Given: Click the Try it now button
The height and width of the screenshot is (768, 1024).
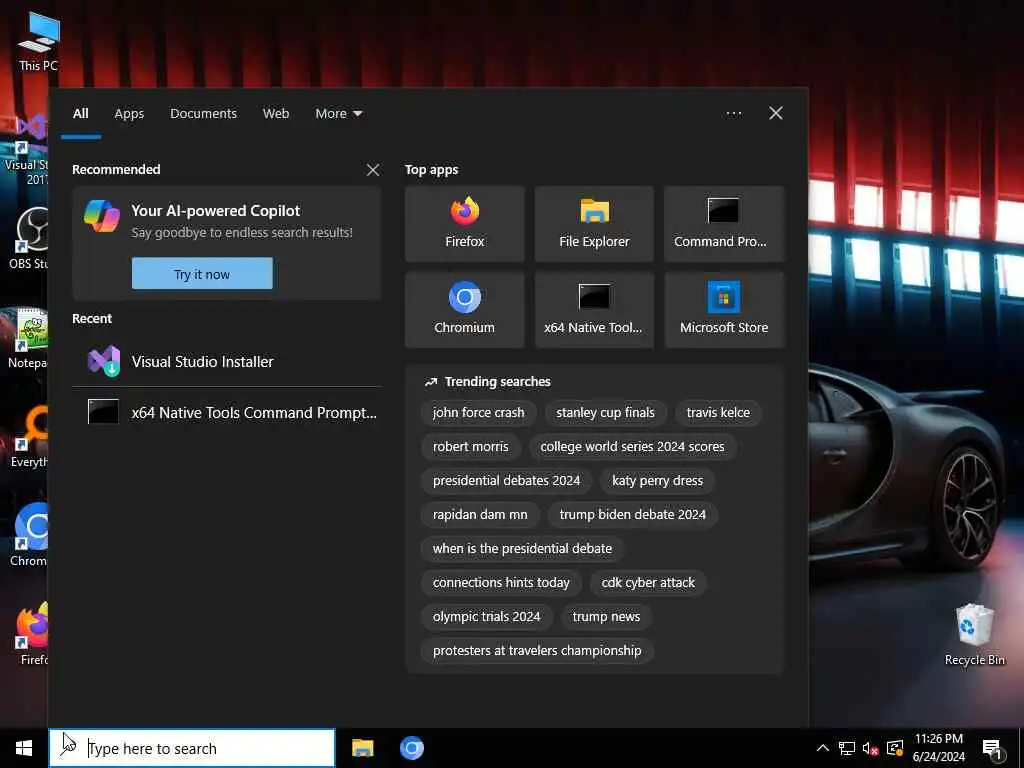Looking at the screenshot, I should 202,274.
